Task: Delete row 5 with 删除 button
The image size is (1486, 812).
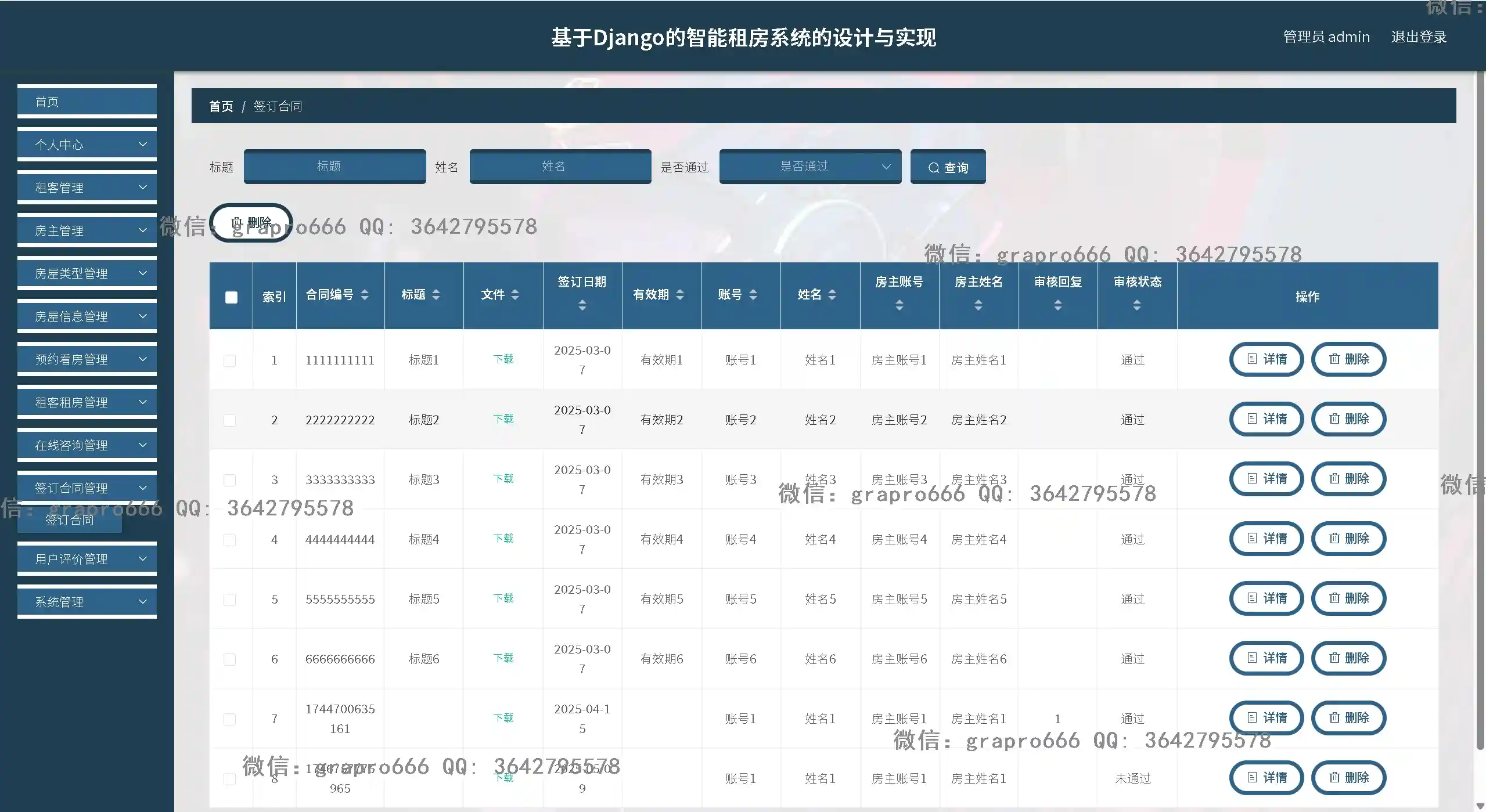Action: click(1348, 598)
